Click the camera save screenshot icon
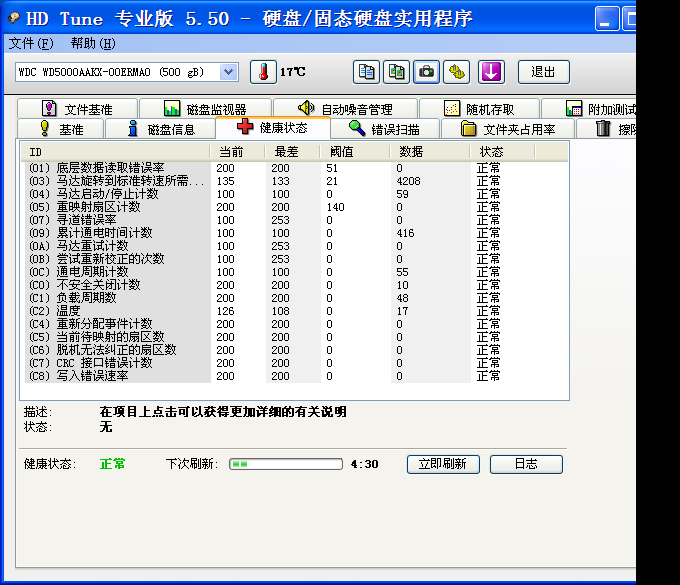The width and height of the screenshot is (680, 585). pyautogui.click(x=426, y=72)
